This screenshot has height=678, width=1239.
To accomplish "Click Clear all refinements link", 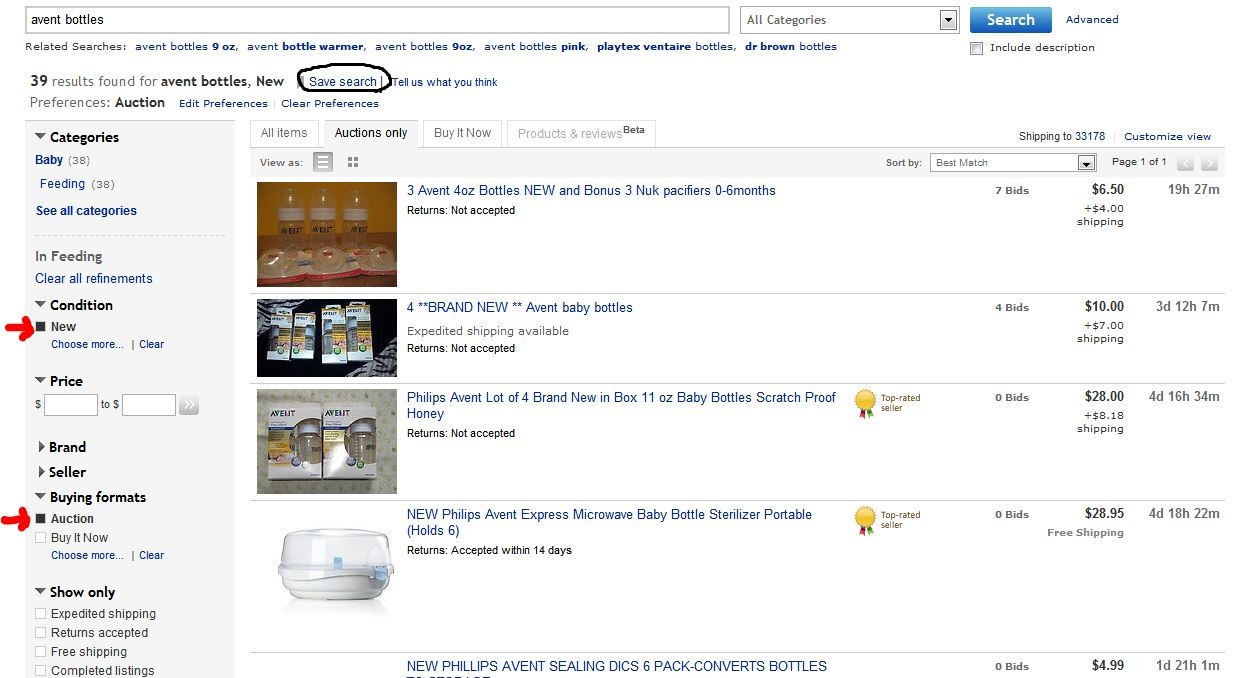I will coord(94,279).
